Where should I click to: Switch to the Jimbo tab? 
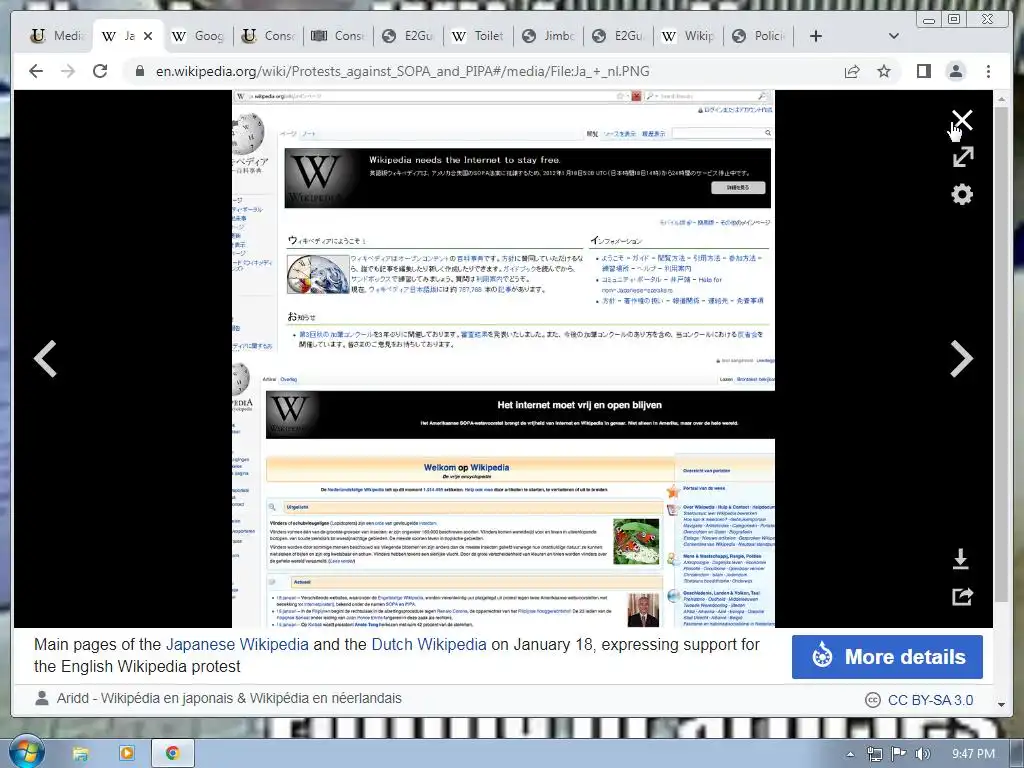[549, 36]
